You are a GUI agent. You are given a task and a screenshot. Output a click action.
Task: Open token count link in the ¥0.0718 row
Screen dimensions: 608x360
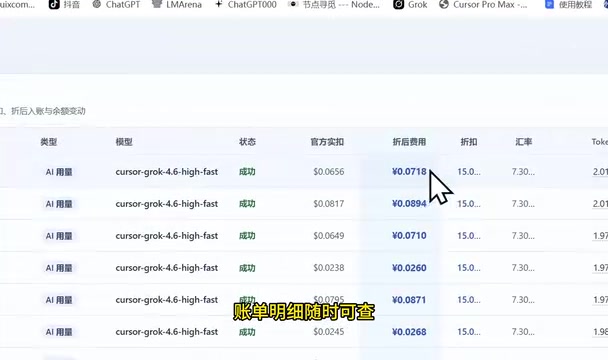click(x=600, y=171)
